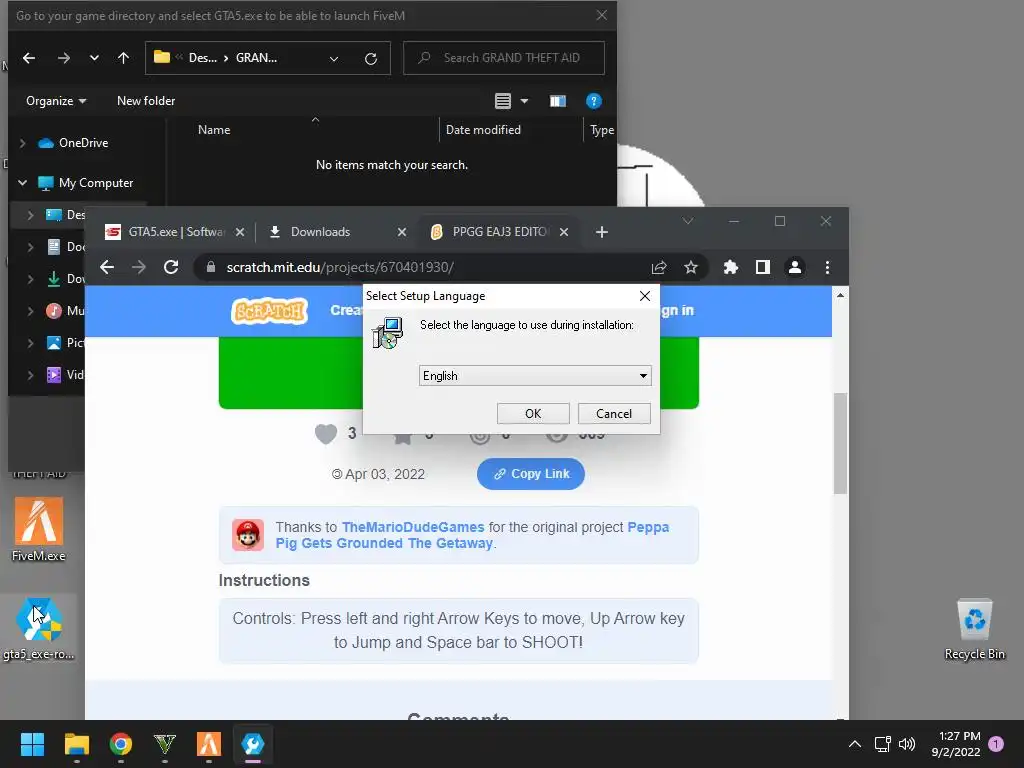The image size is (1024, 768).
Task: Love the project with heart icon
Action: (x=326, y=434)
